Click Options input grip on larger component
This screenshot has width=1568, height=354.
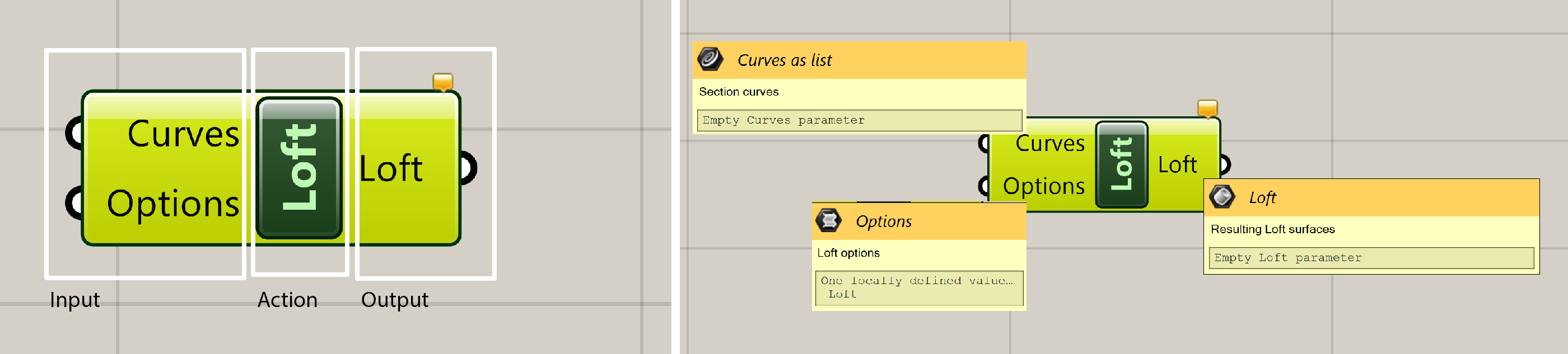74,203
